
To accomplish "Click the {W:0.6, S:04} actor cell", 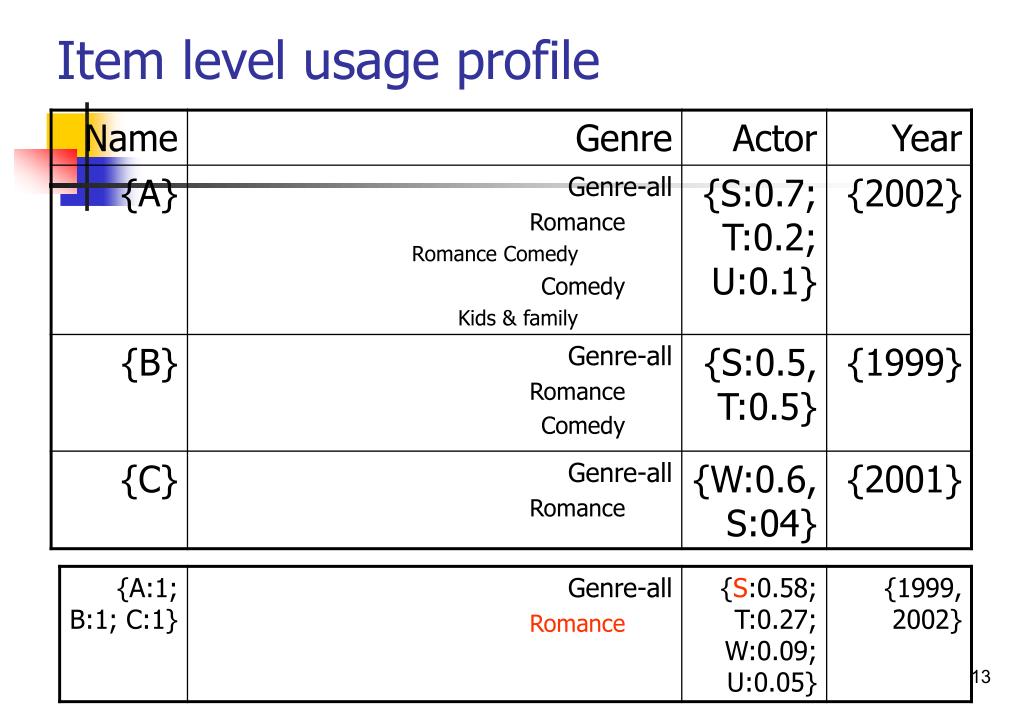I will (755, 502).
